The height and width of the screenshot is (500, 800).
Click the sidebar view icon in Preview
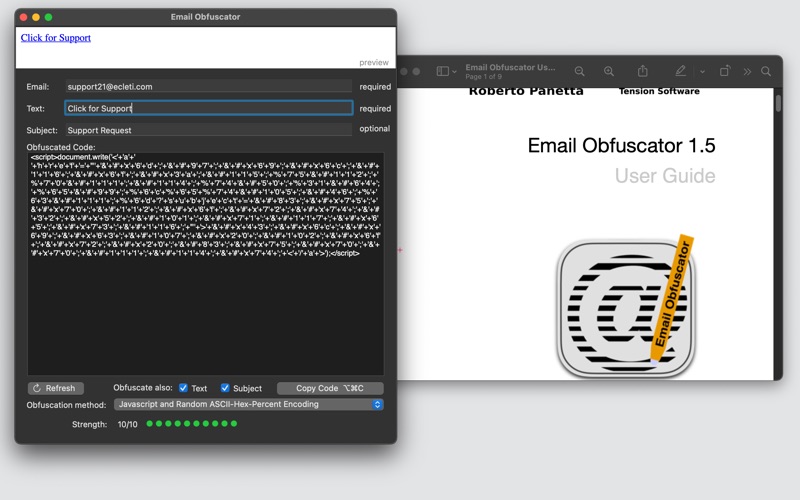tap(442, 72)
